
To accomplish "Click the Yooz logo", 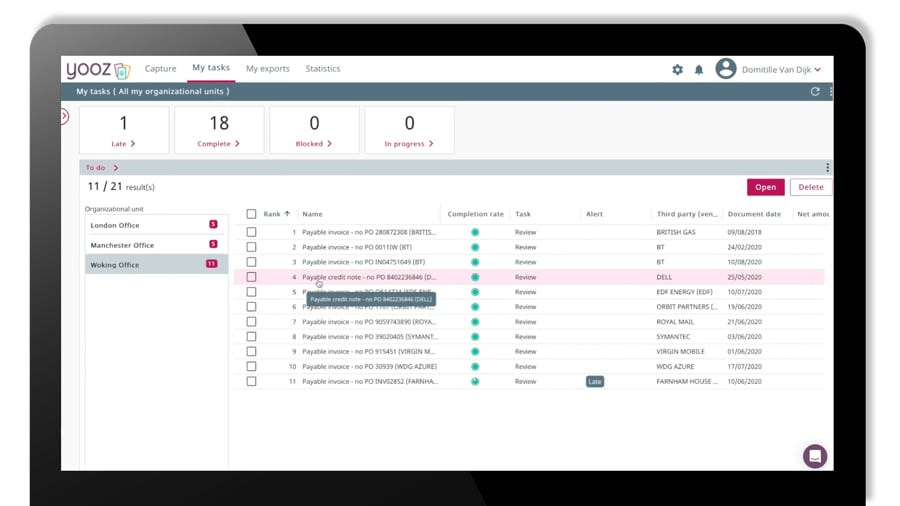I will [x=98, y=70].
